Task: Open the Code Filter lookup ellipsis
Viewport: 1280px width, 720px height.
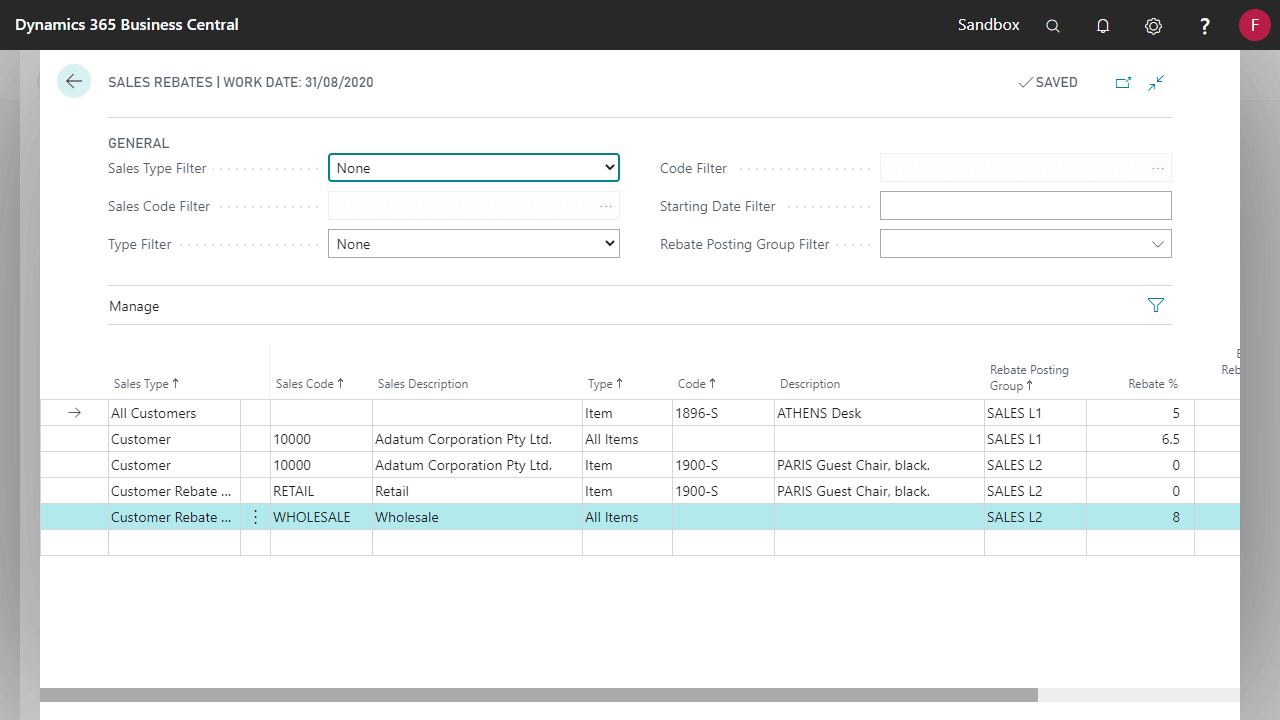Action: click(x=1158, y=168)
